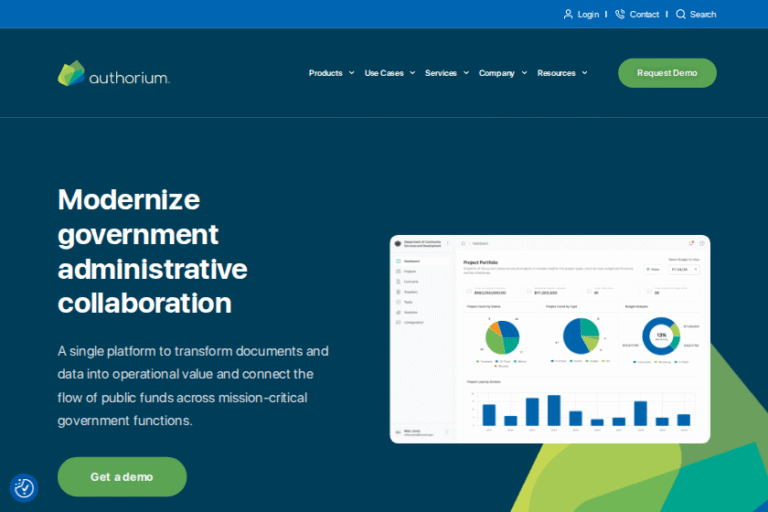
Task: Select Dashboard in the preview sidebar
Action: (x=411, y=260)
